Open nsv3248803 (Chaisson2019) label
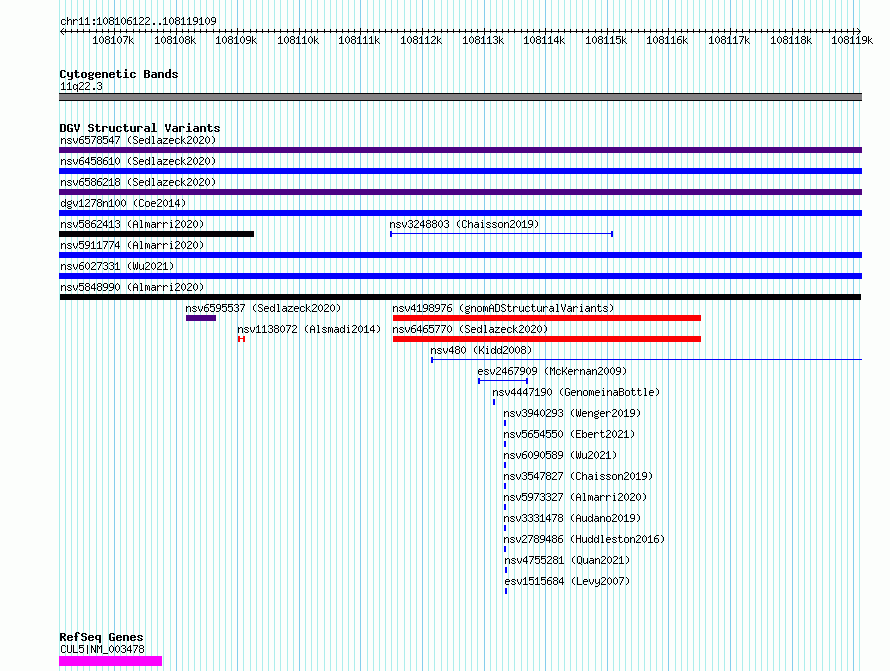 pos(464,224)
